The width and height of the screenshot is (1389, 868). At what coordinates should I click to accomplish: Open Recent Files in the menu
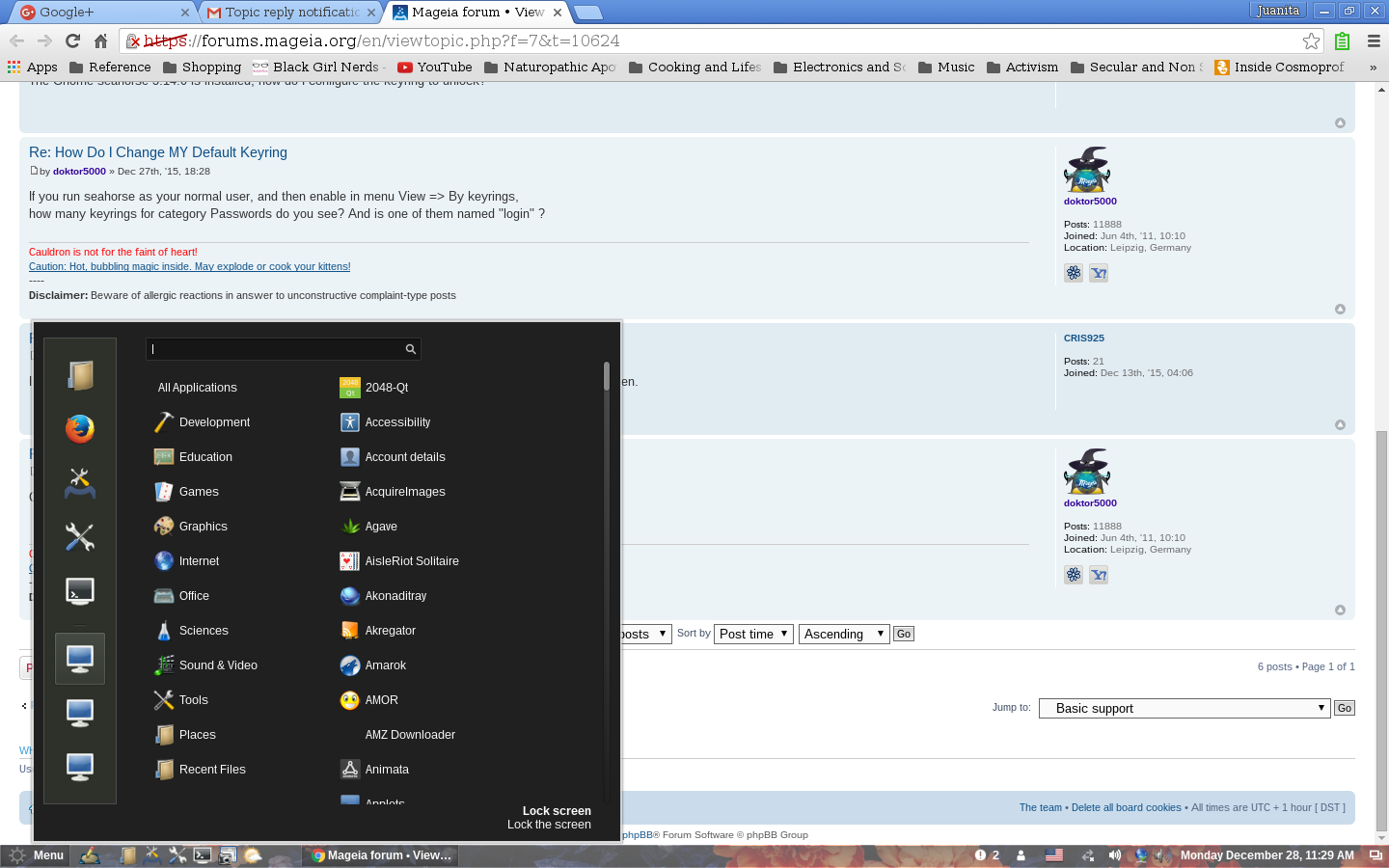[x=200, y=770]
